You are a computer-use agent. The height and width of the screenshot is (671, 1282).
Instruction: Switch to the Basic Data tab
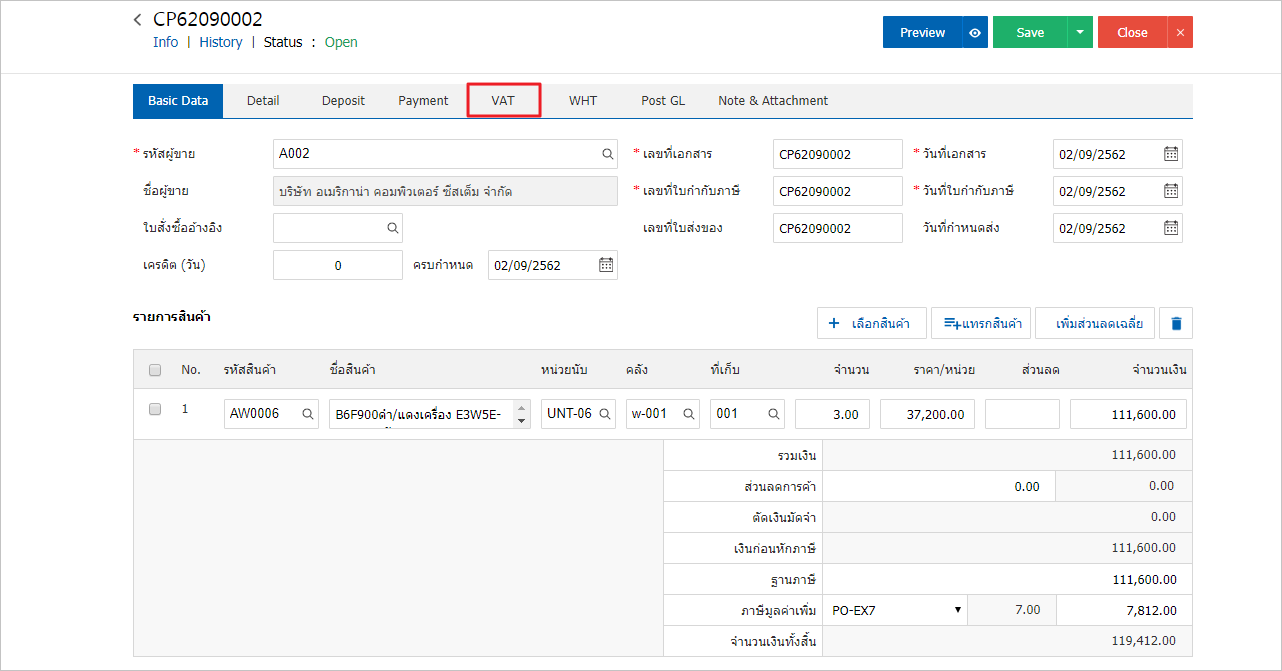point(178,100)
